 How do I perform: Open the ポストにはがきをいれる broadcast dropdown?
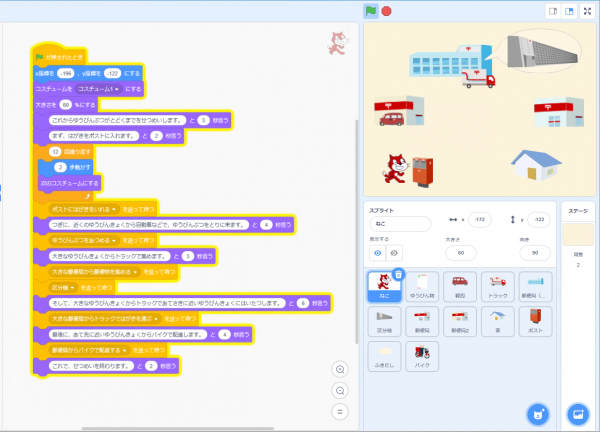(x=86, y=208)
